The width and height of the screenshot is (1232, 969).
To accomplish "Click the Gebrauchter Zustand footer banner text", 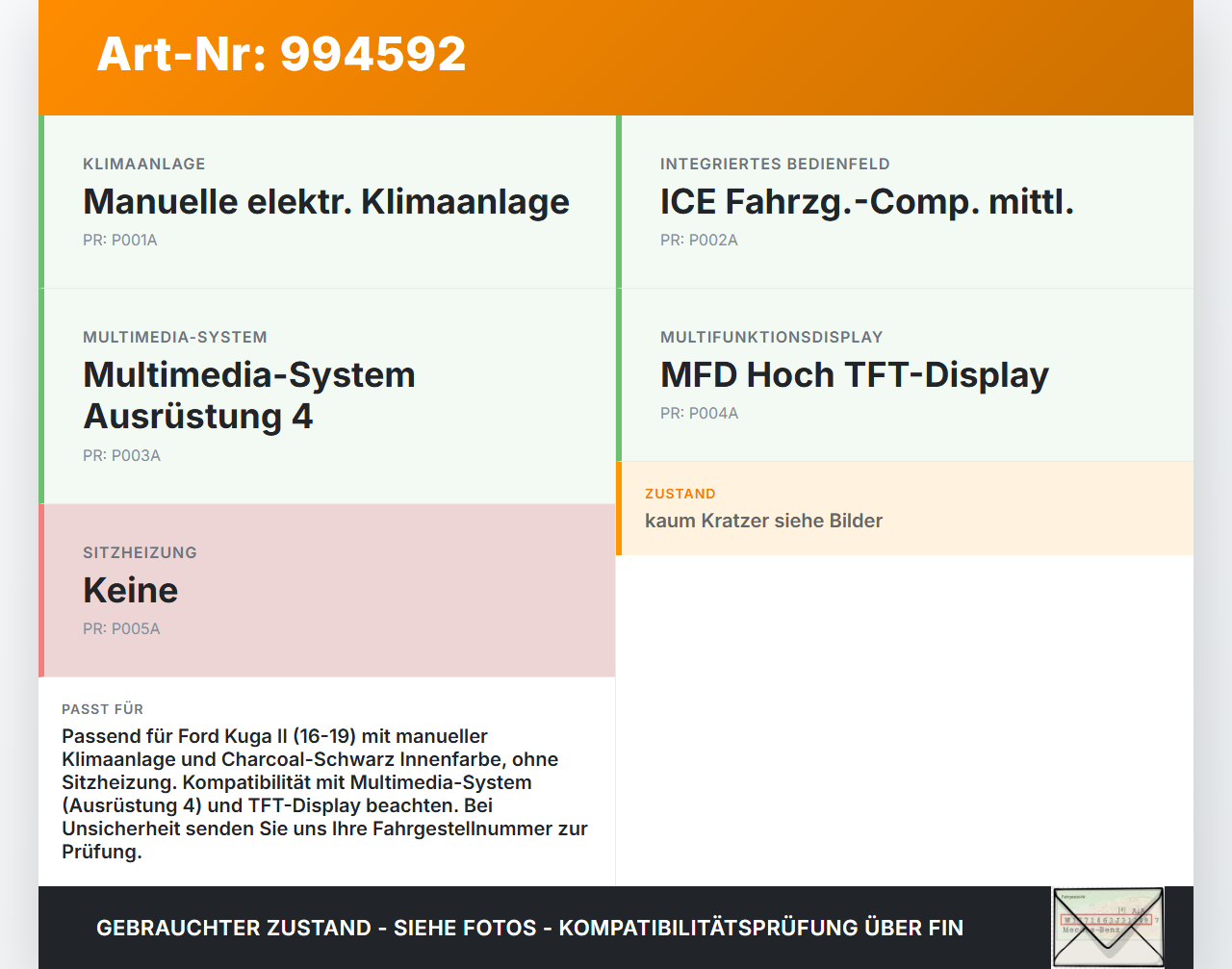I will click(529, 928).
